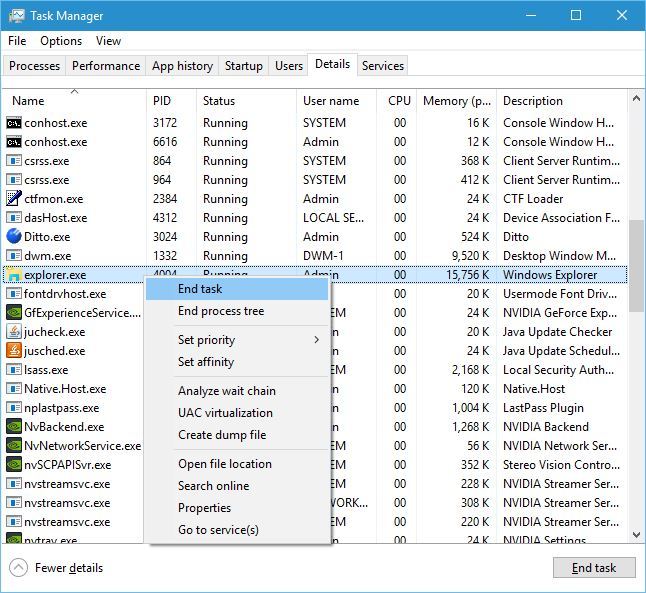Image resolution: width=646 pixels, height=593 pixels.
Task: Click the NvNetworkService.exe NVIDIA icon
Action: pos(14,445)
